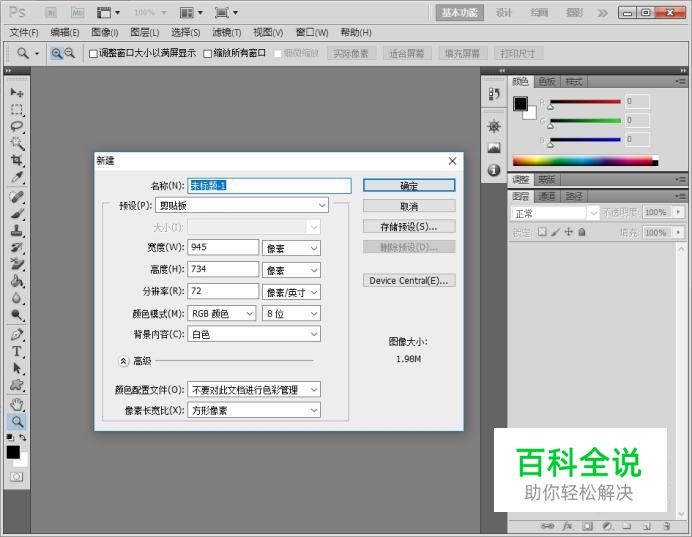Open the width unit dropdown
Screen dimensions: 692x537
[x=291, y=248]
